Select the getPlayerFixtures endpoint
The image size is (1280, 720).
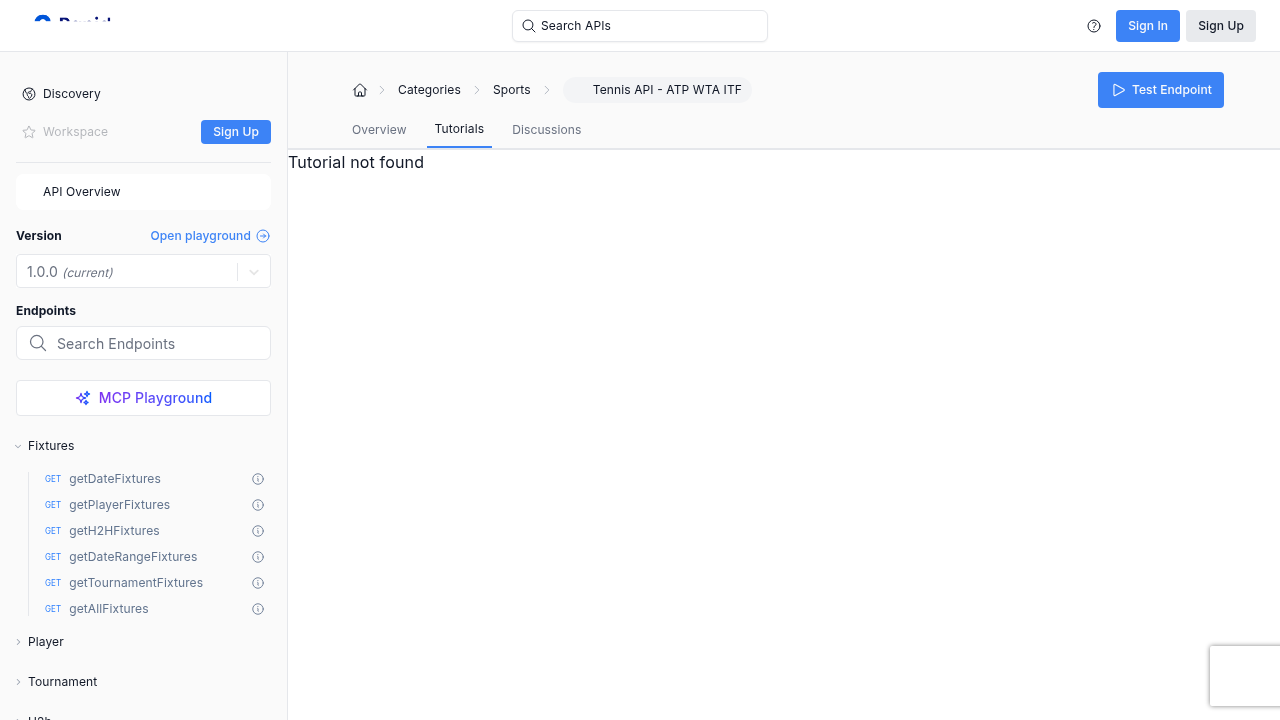pyautogui.click(x=119, y=505)
